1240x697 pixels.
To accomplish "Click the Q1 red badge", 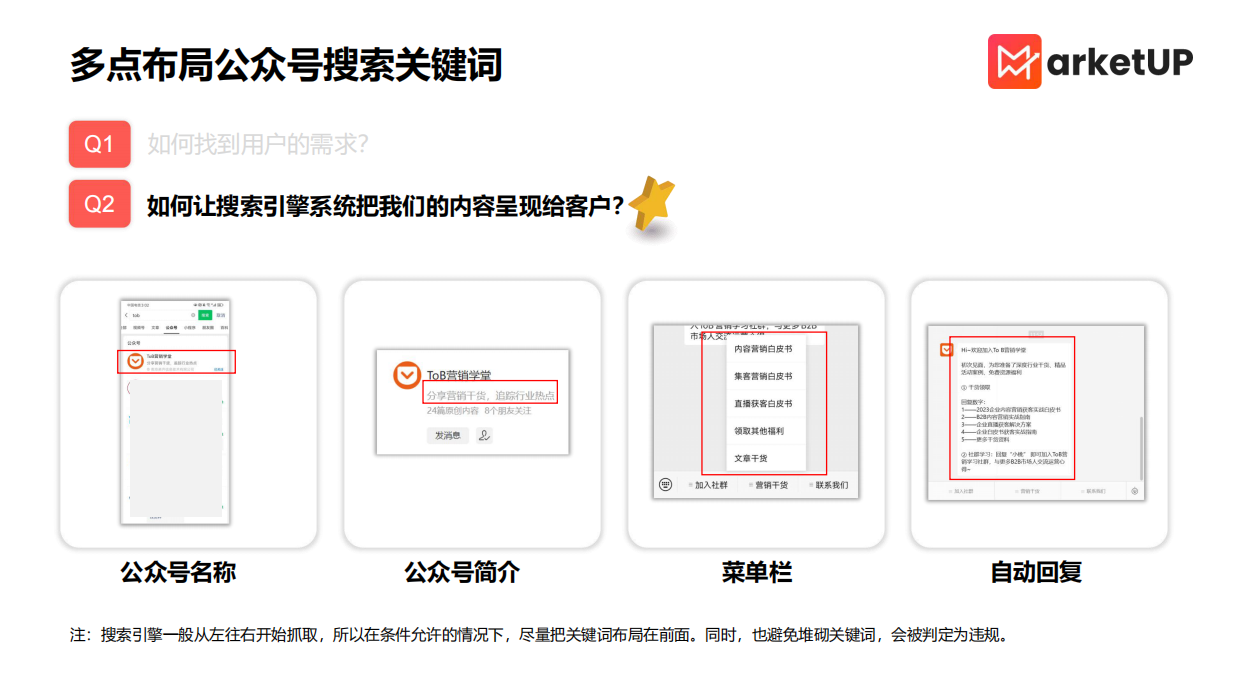I will (99, 144).
